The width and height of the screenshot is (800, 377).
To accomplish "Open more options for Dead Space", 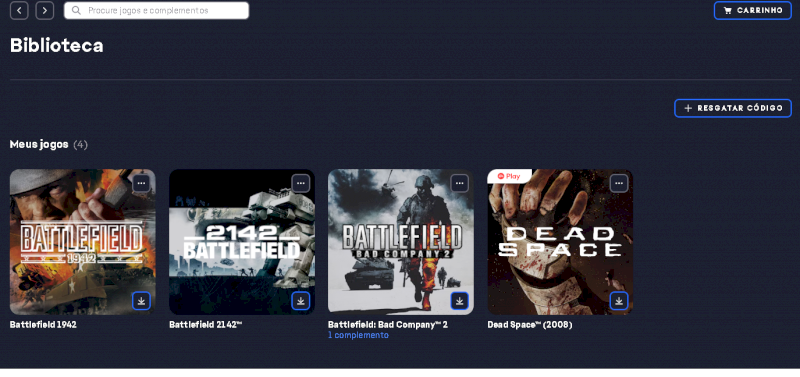I will (x=619, y=183).
